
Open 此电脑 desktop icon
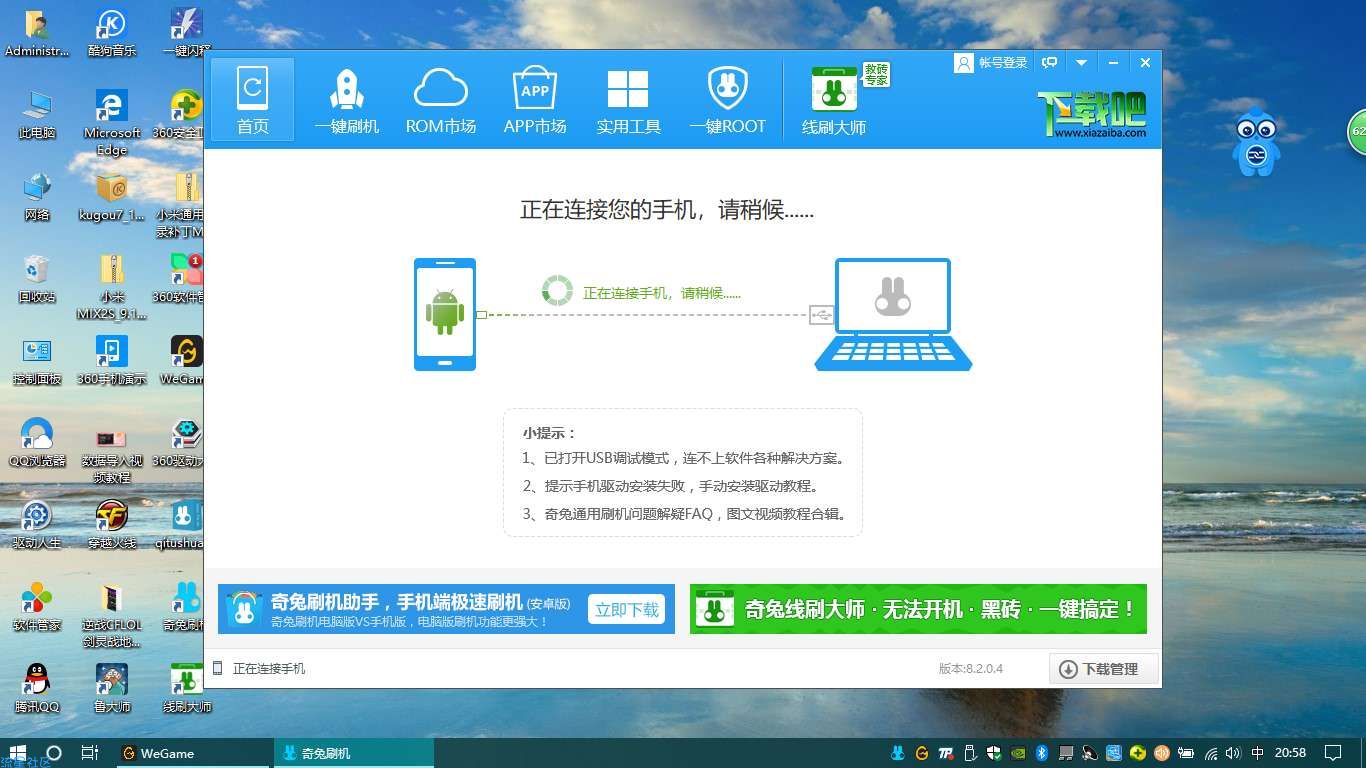click(x=37, y=114)
